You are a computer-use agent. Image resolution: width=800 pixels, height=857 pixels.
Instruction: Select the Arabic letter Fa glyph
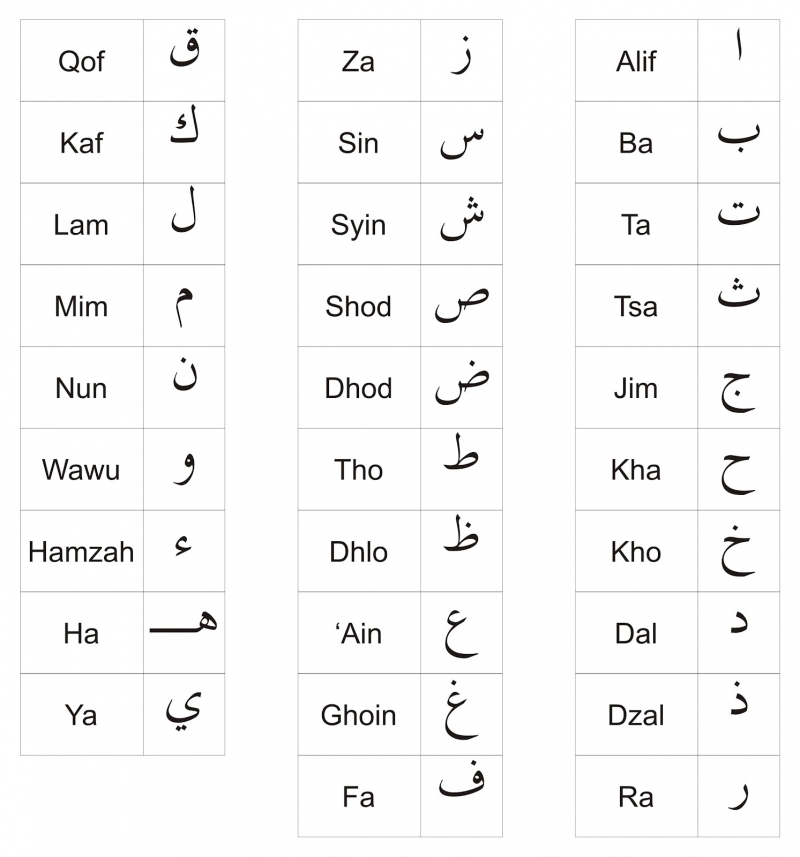[x=461, y=786]
